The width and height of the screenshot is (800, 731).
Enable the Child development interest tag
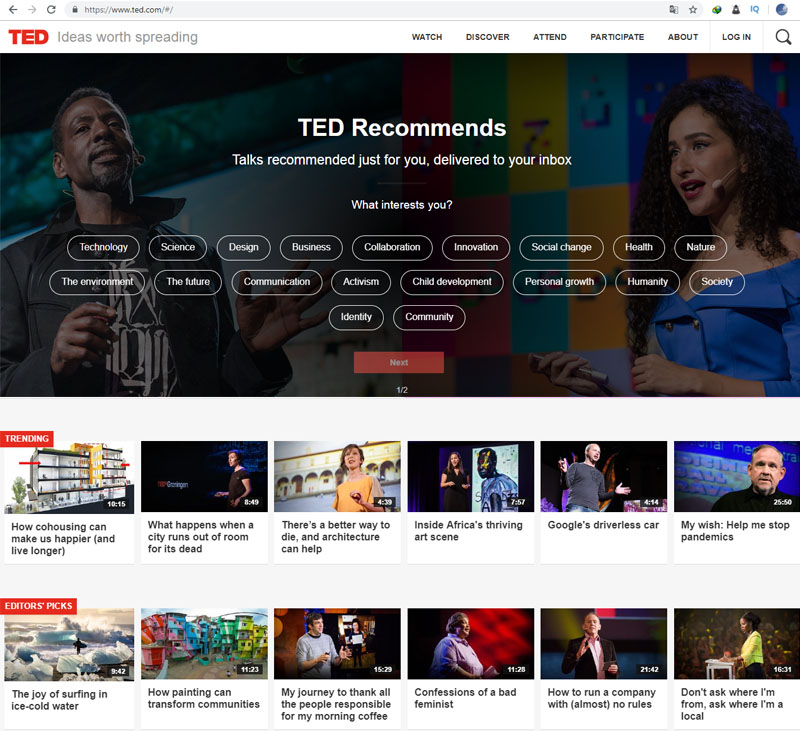452,282
